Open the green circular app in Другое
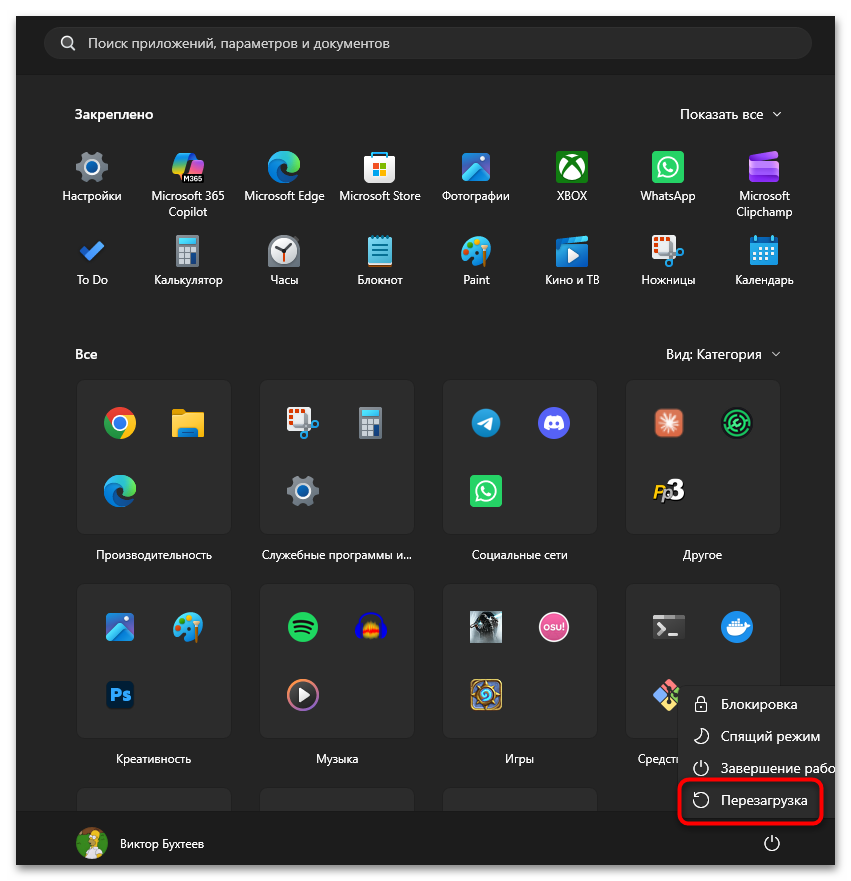 [x=736, y=423]
